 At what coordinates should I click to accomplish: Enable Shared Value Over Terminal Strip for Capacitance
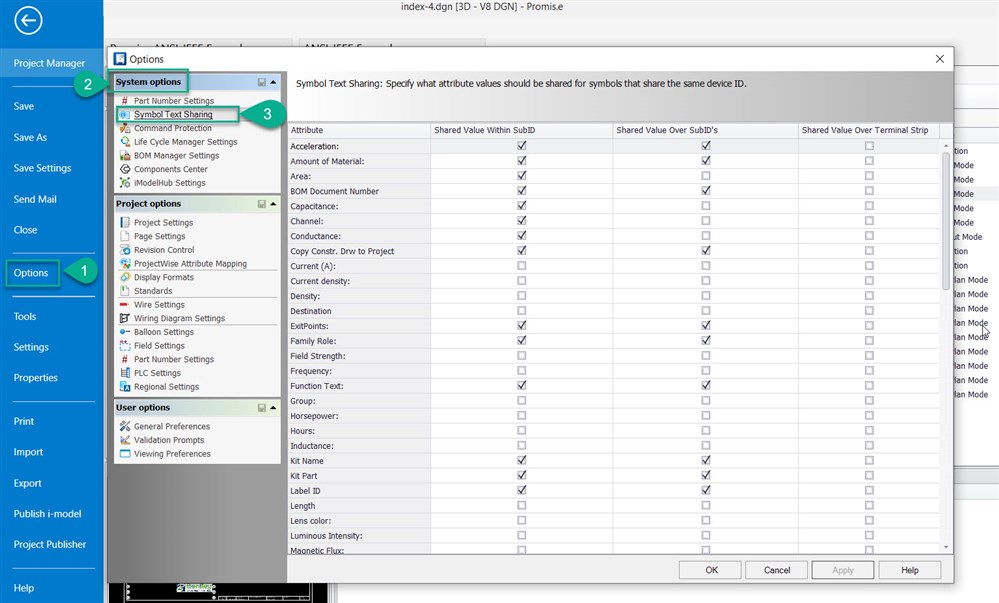[x=871, y=206]
